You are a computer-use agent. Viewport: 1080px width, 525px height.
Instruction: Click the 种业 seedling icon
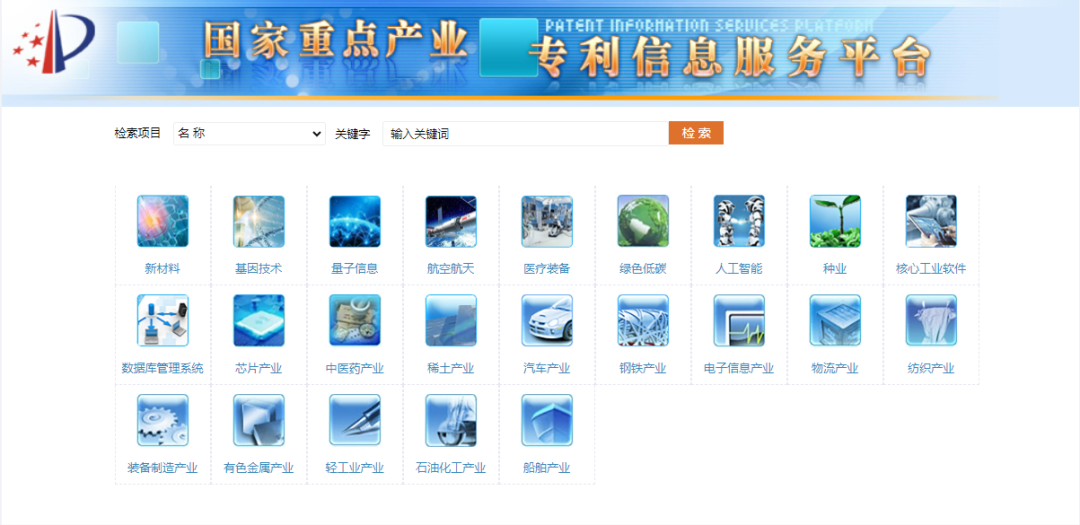coord(834,221)
